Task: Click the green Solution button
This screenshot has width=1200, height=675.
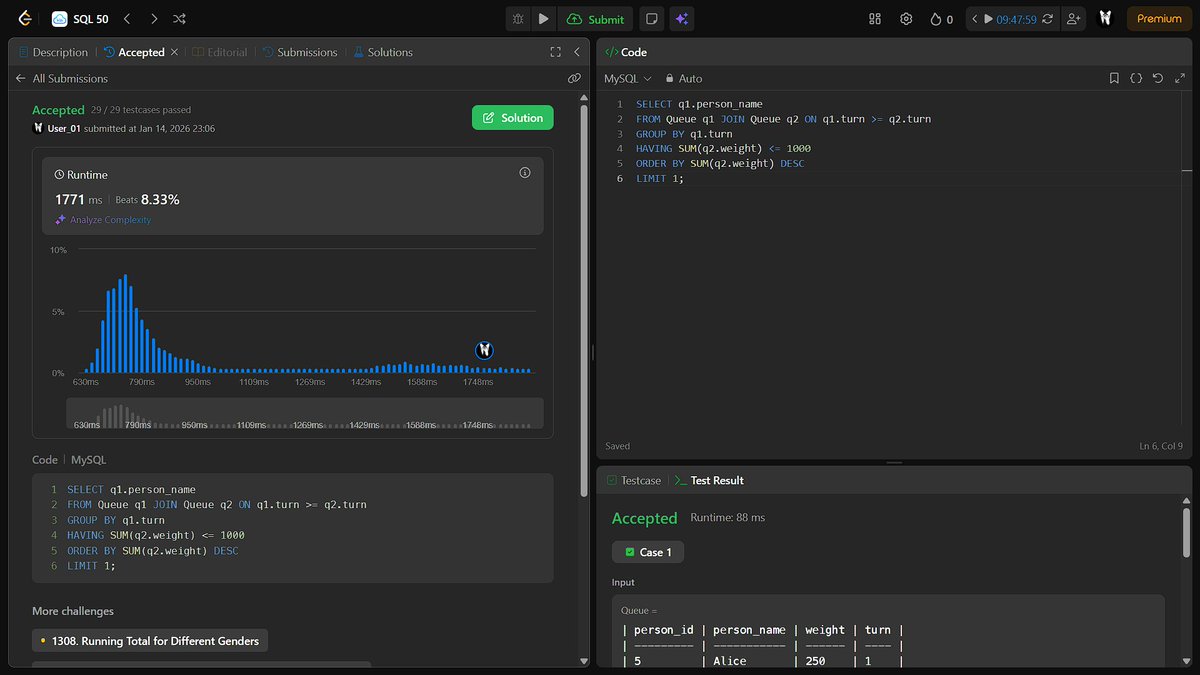Action: click(x=512, y=118)
